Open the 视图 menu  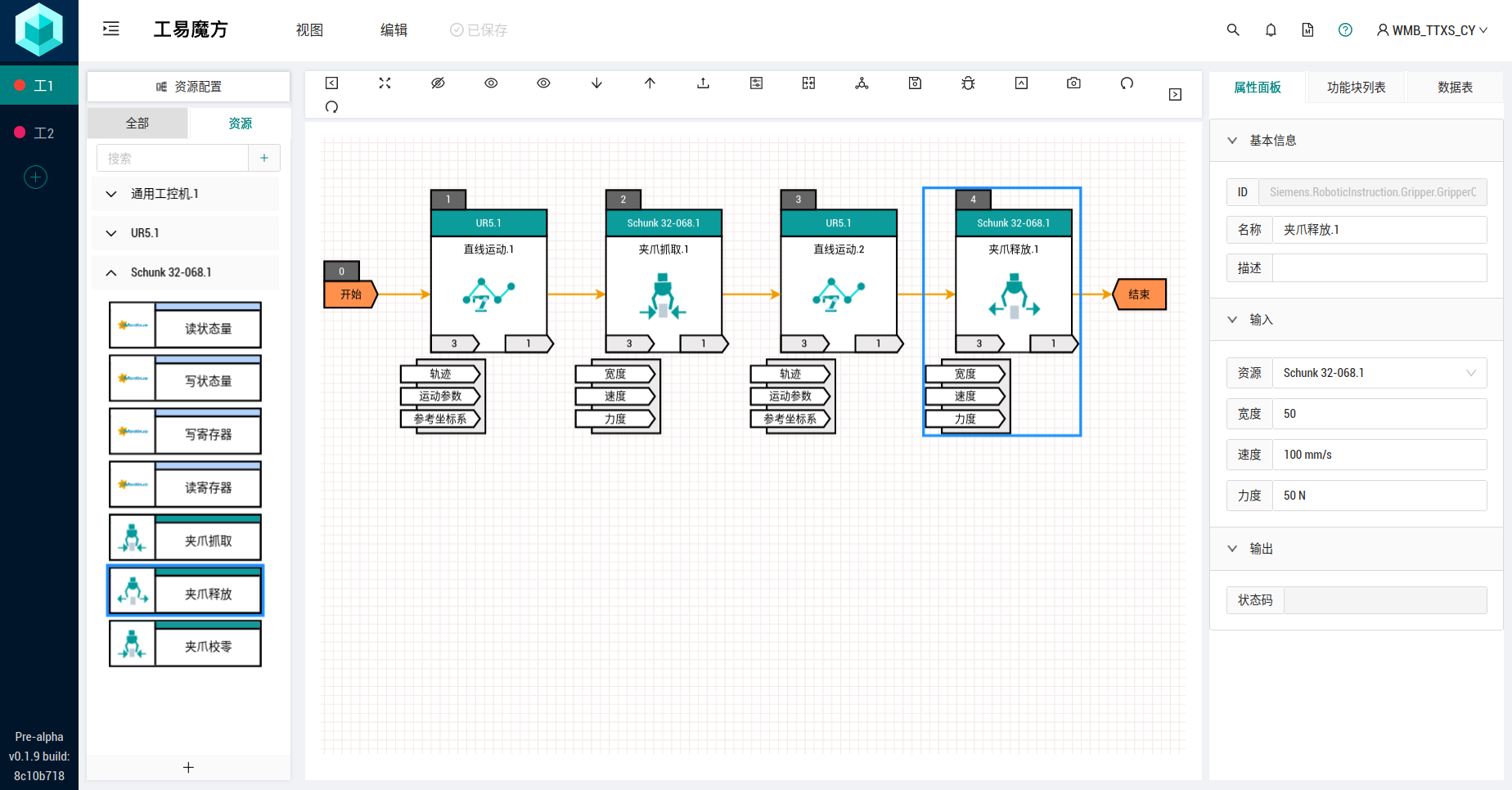309,30
